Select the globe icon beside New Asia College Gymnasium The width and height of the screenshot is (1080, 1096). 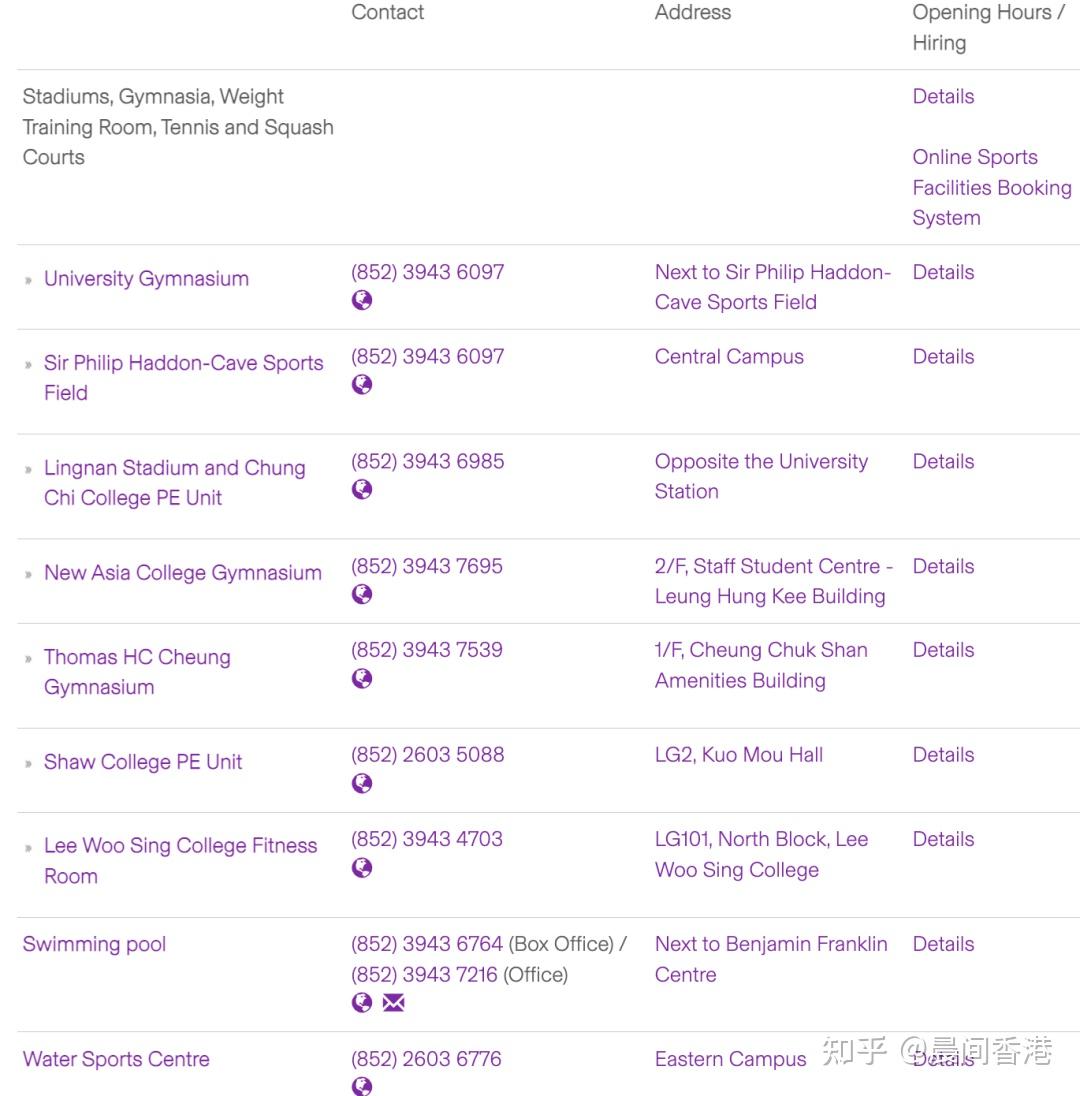(x=361, y=593)
